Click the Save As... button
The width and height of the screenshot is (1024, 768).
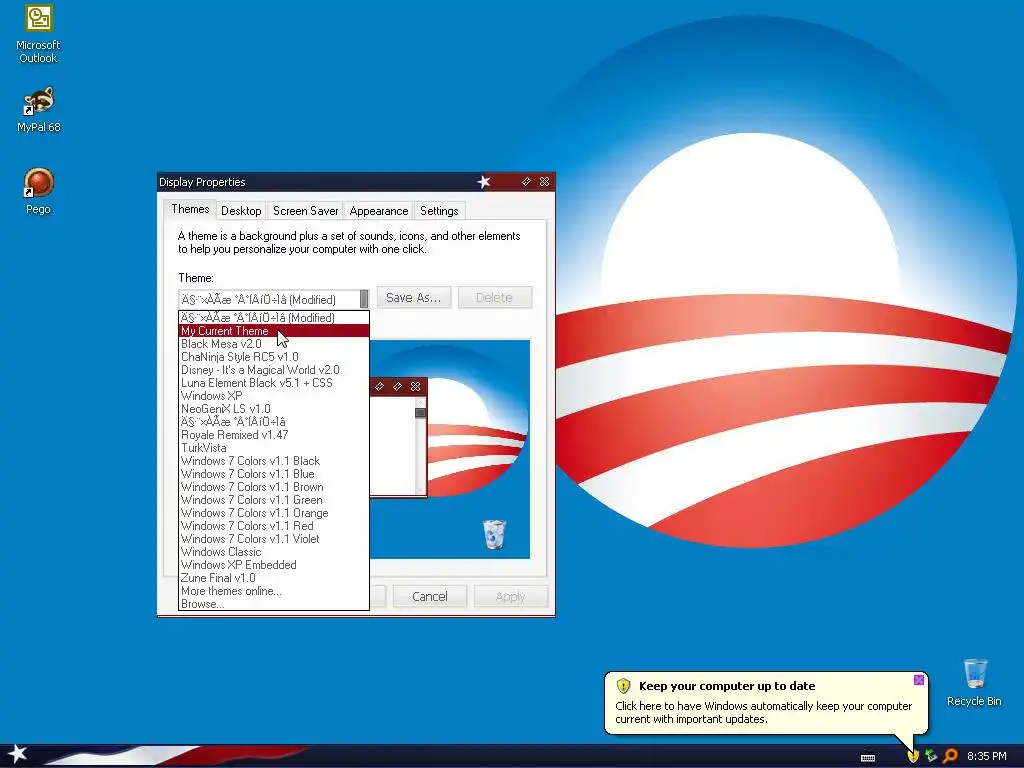click(413, 298)
